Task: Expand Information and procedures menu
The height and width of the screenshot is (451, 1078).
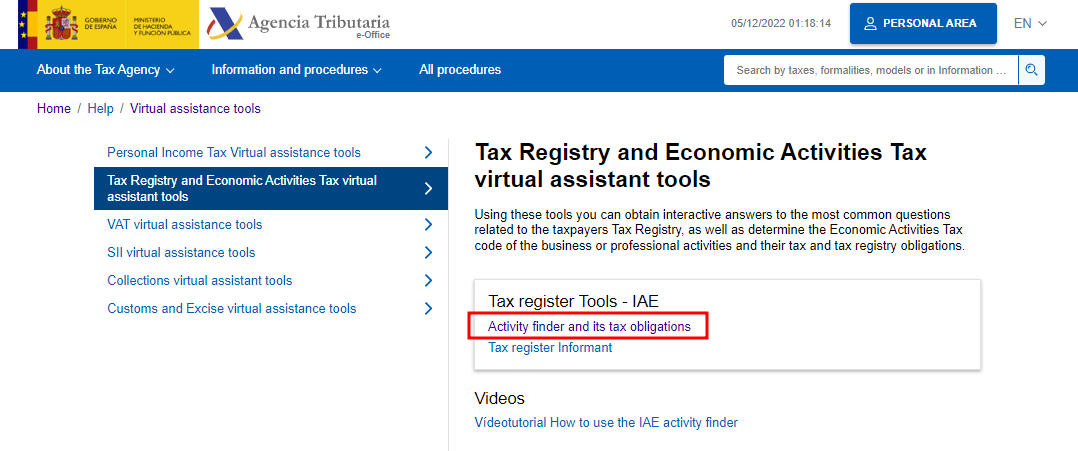Action: tap(296, 70)
